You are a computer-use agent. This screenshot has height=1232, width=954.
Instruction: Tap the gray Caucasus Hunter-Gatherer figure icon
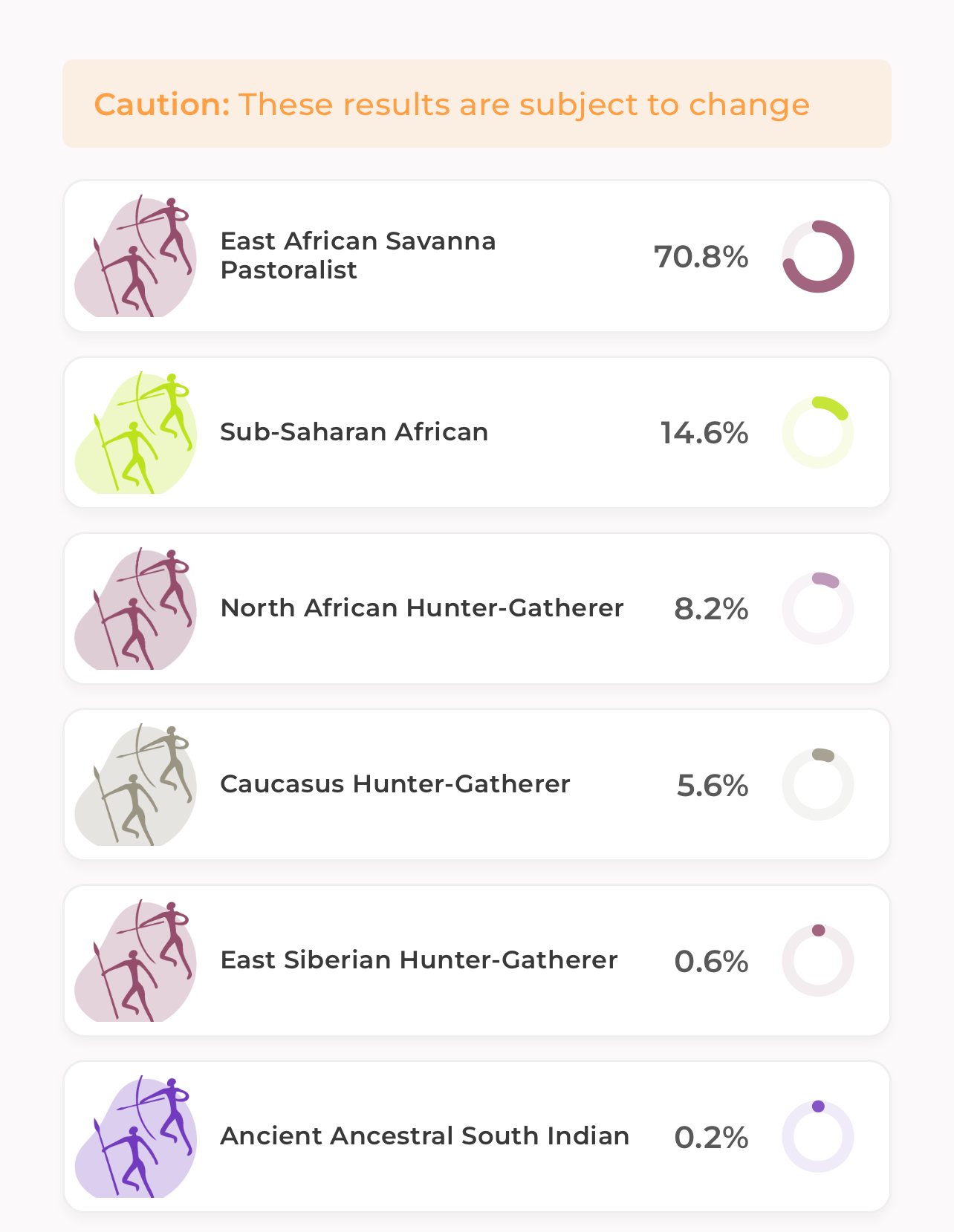point(136,785)
